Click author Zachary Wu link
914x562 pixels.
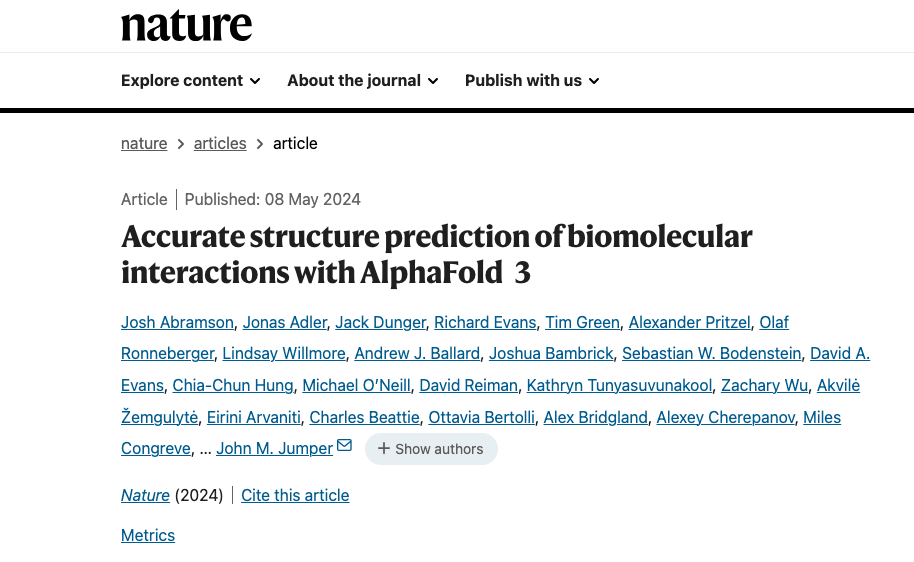(764, 385)
